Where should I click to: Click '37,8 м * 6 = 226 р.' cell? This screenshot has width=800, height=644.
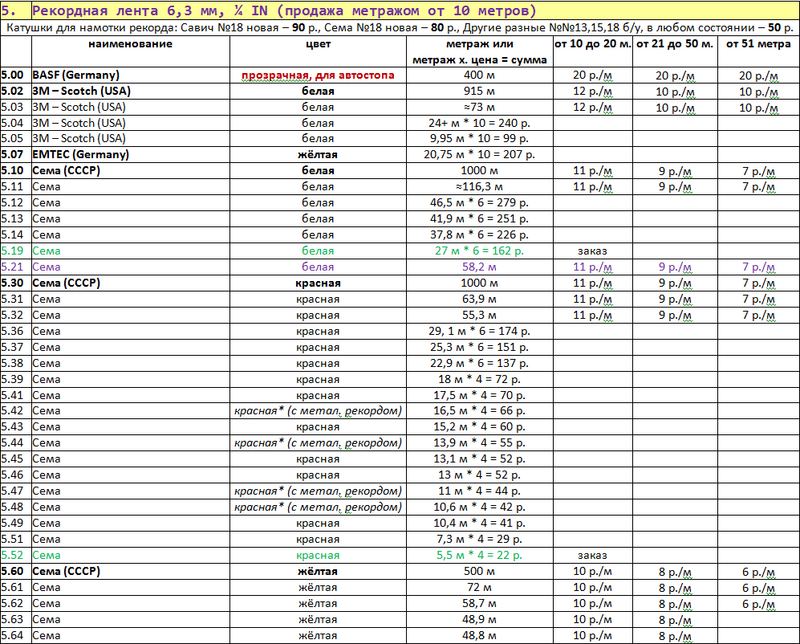click(480, 235)
